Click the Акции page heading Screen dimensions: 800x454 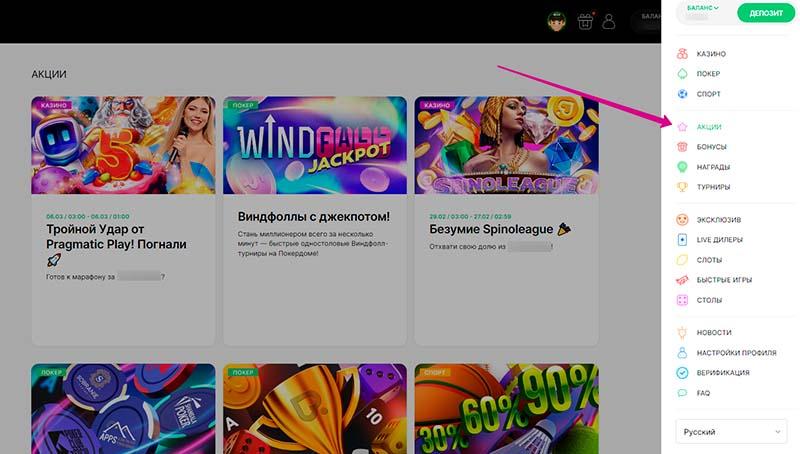click(x=49, y=74)
